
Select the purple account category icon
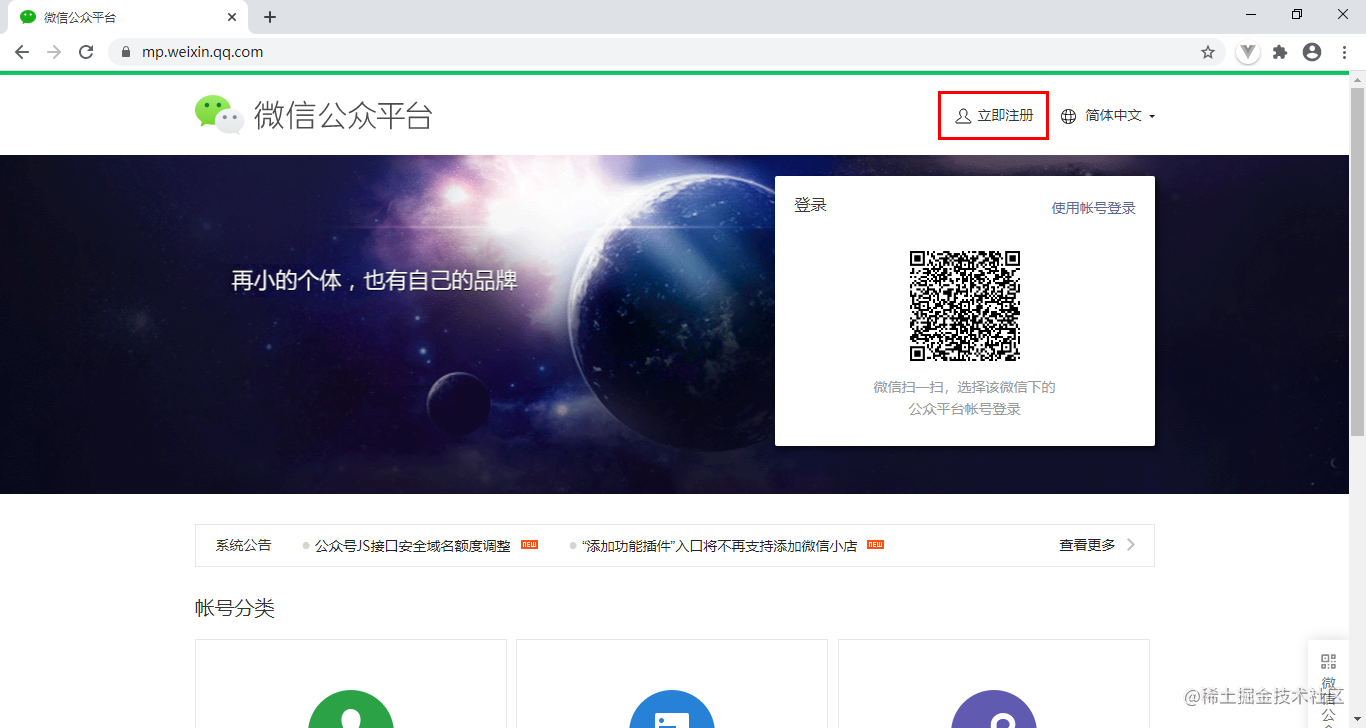[x=993, y=714]
